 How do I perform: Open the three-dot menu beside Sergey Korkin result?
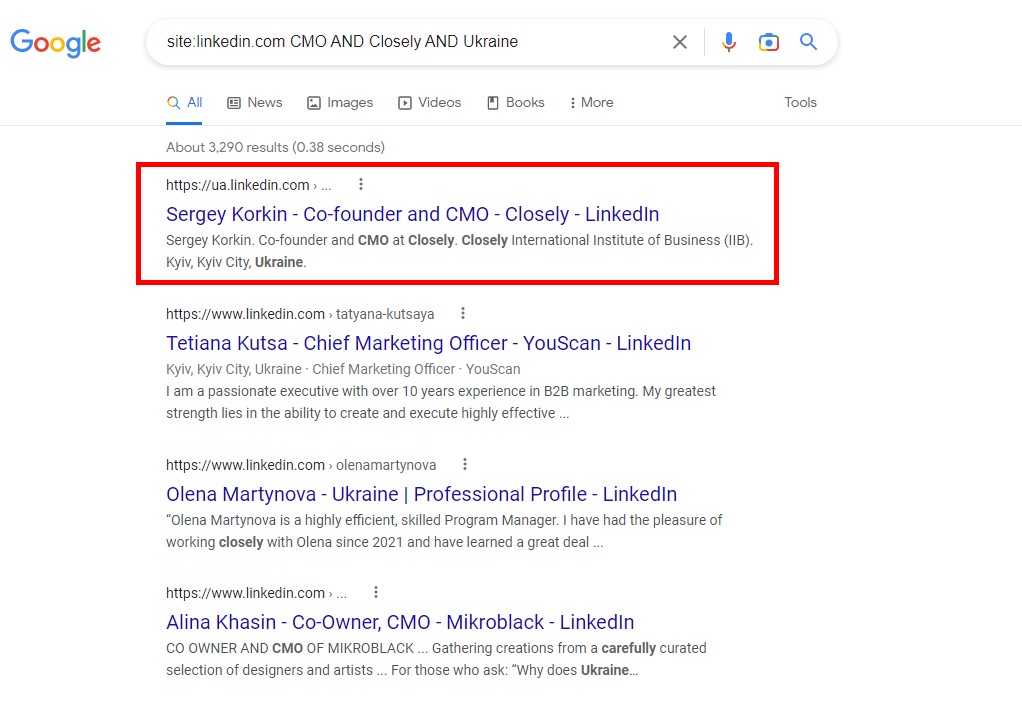361,184
